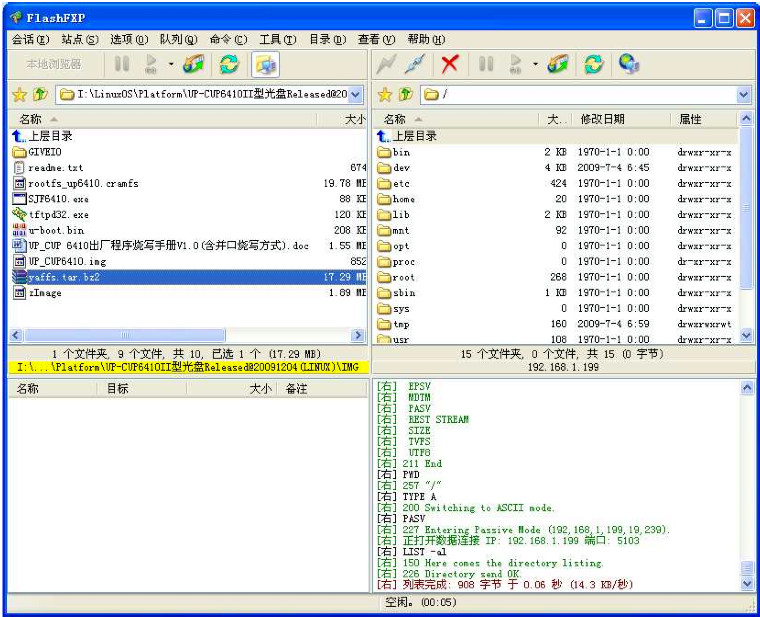
Task: Select remote etc folder icon
Action: (x=384, y=183)
